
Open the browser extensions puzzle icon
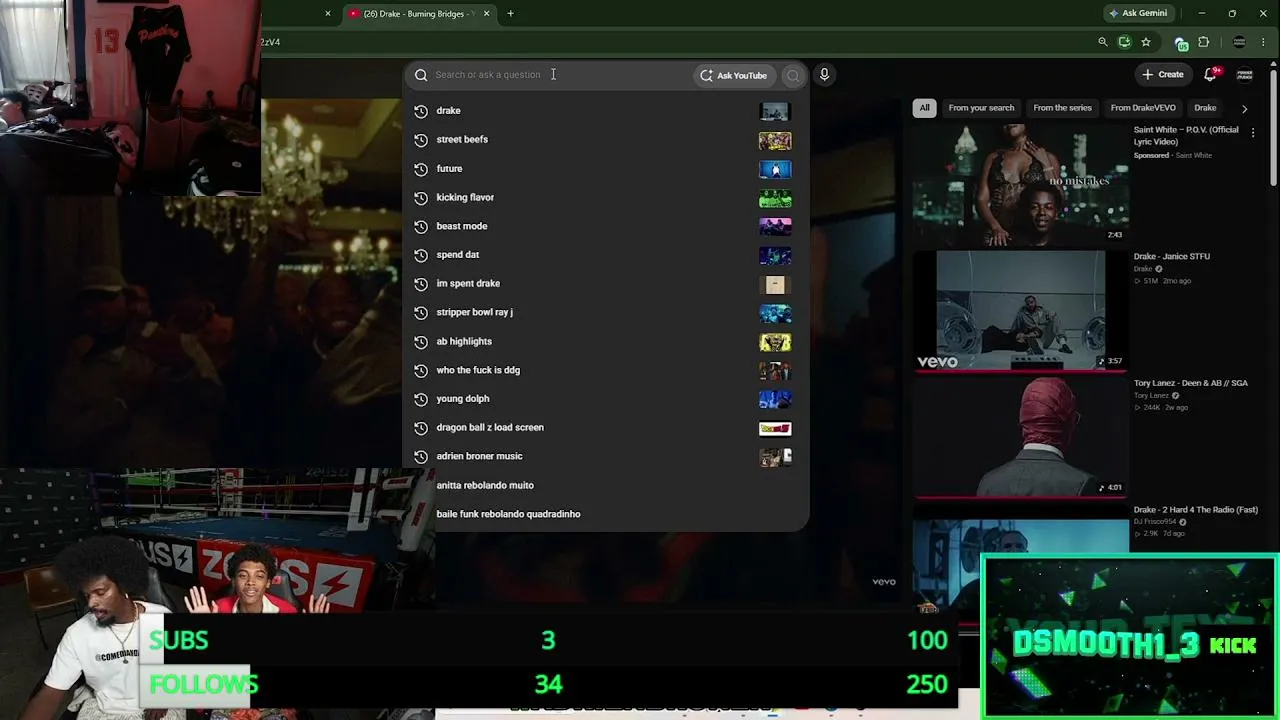[x=1203, y=42]
